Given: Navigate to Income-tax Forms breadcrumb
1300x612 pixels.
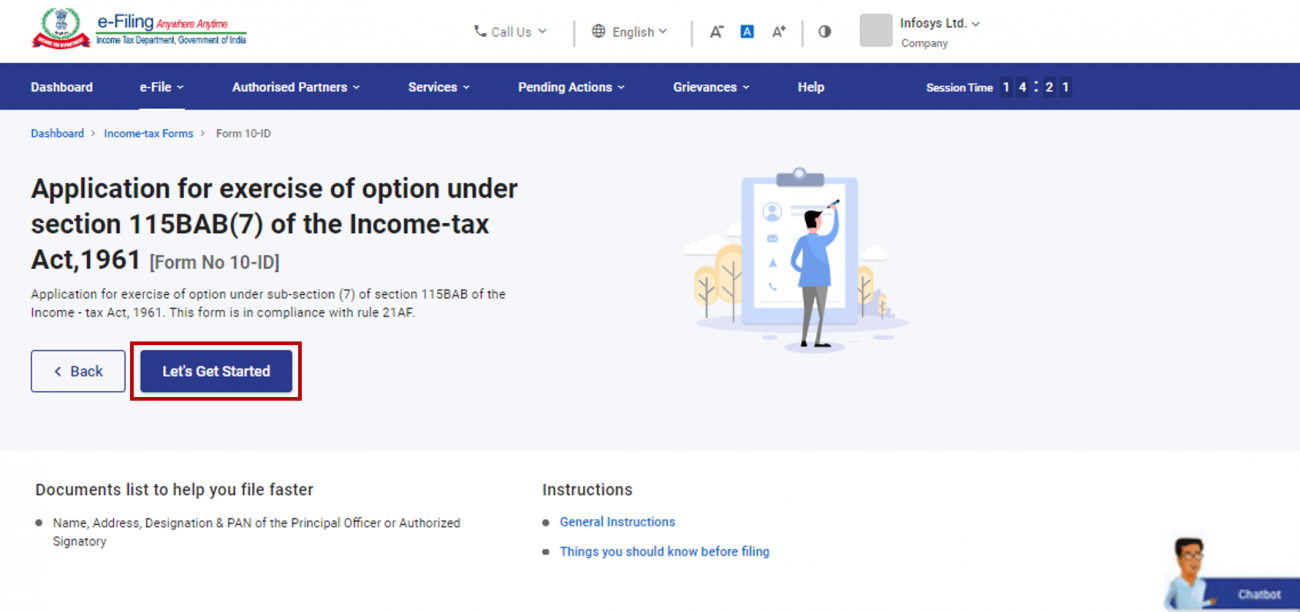Looking at the screenshot, I should [x=148, y=132].
